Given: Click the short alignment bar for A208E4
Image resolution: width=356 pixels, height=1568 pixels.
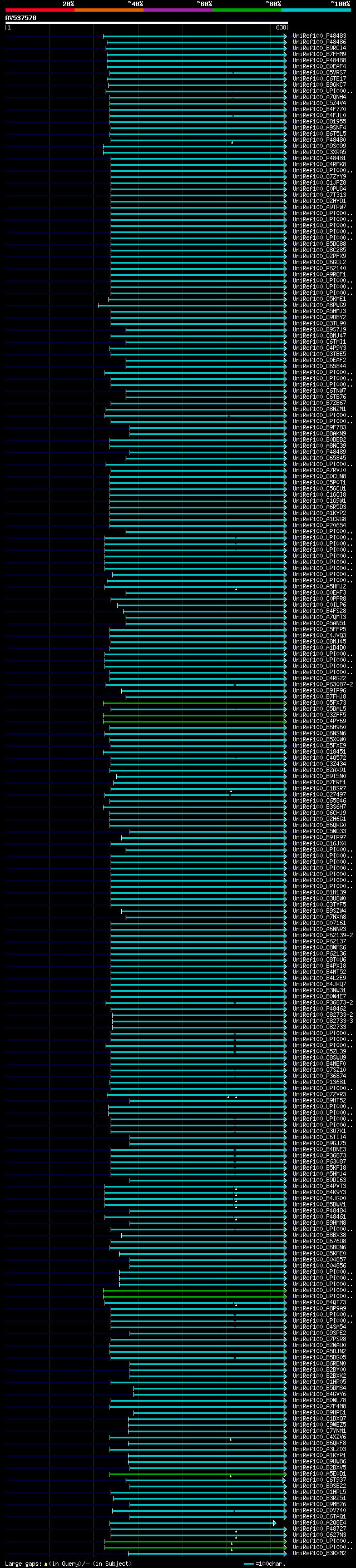Looking at the screenshot, I should [193, 1523].
